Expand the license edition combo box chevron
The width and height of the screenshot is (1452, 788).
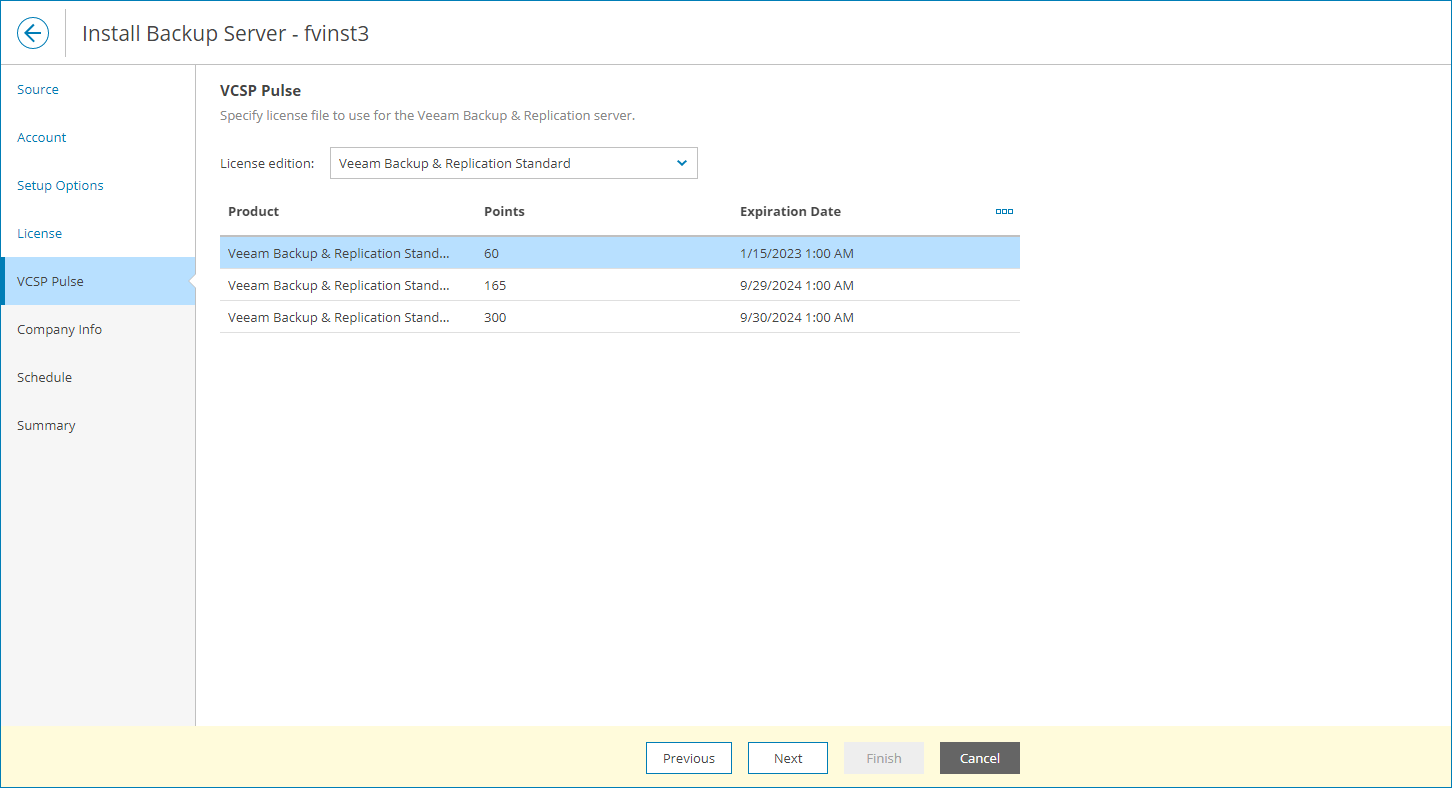coord(682,162)
